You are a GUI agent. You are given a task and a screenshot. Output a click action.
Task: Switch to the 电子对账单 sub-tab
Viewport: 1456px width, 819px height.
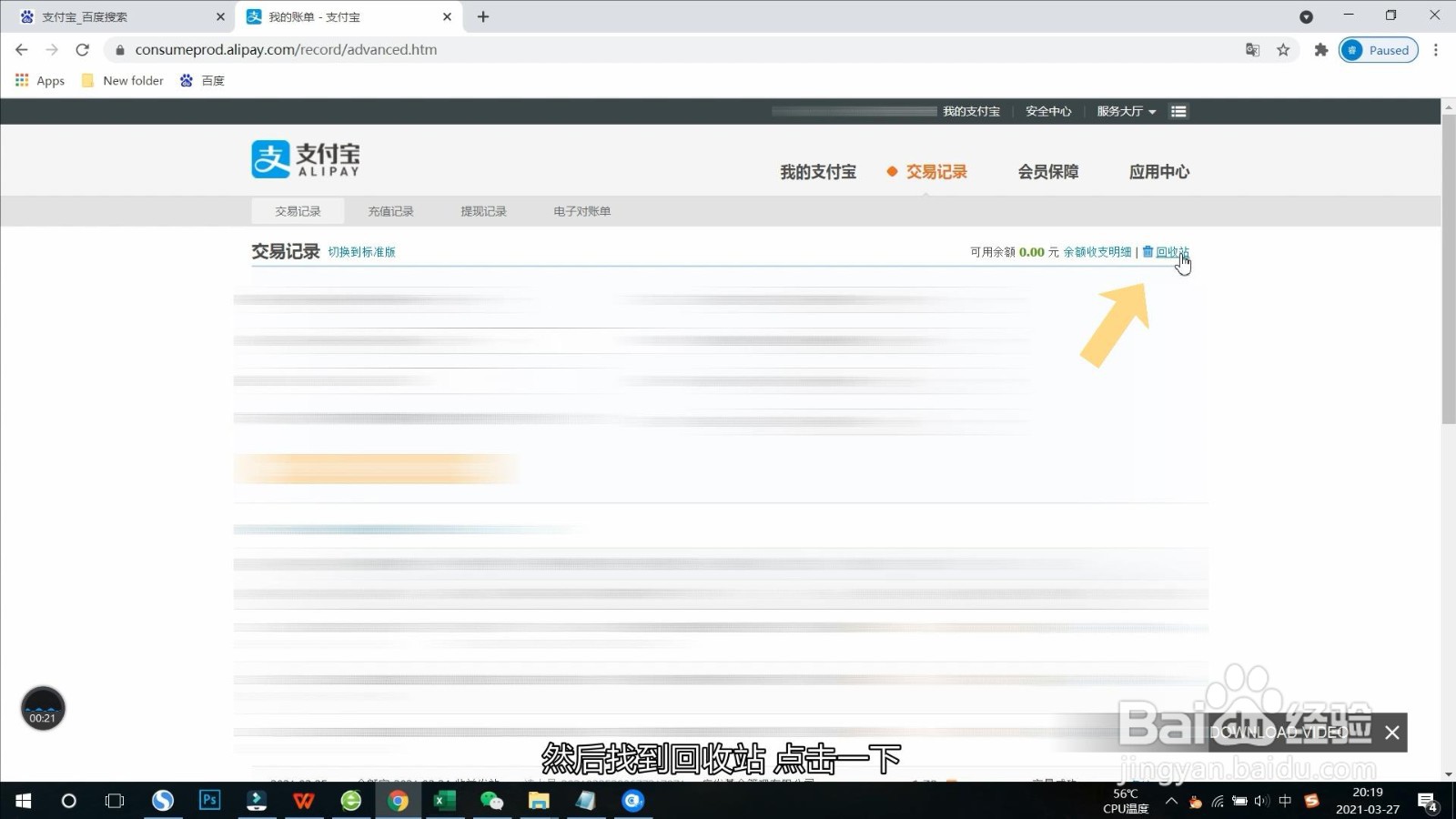click(581, 211)
